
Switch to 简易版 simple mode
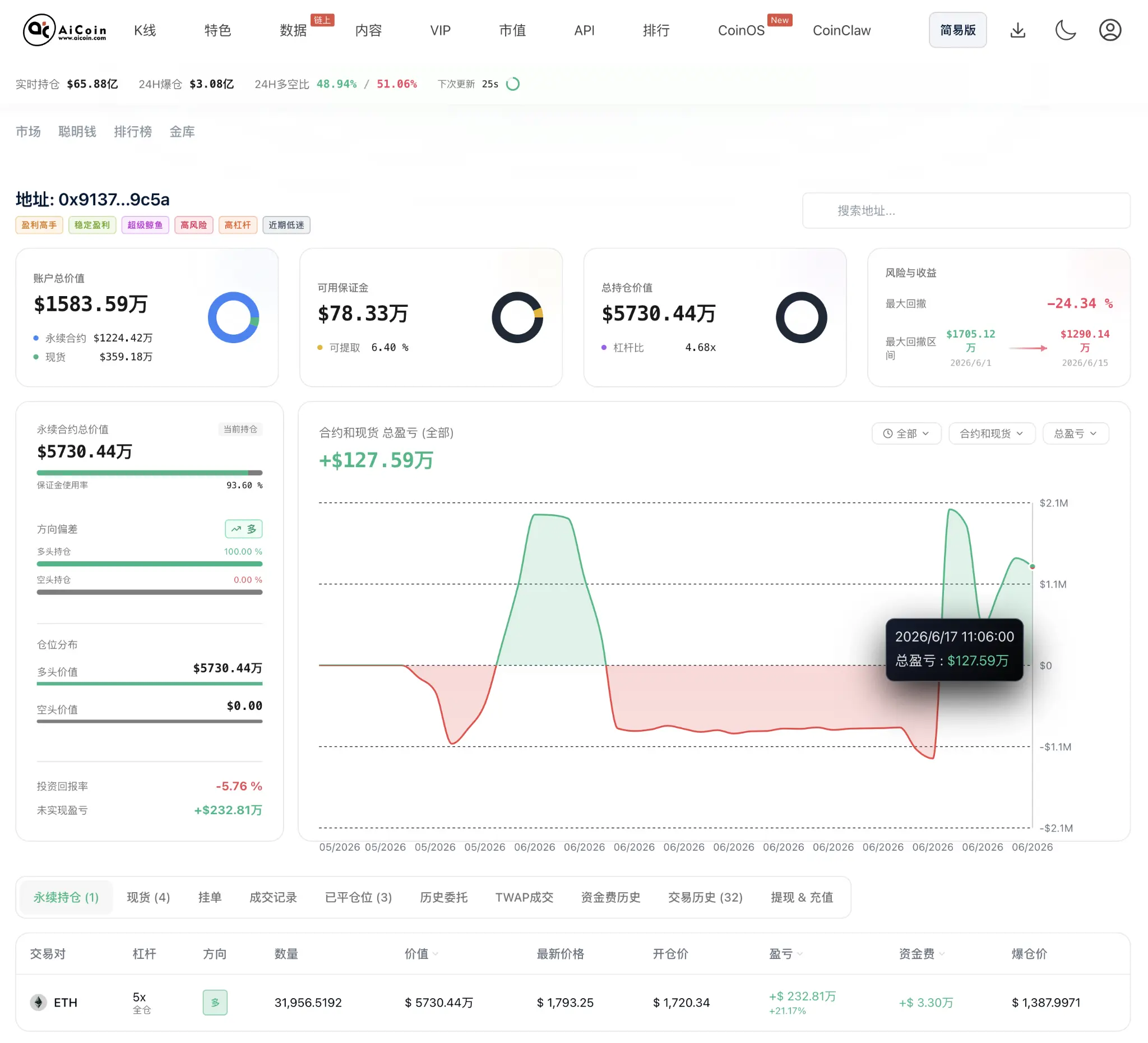958,30
